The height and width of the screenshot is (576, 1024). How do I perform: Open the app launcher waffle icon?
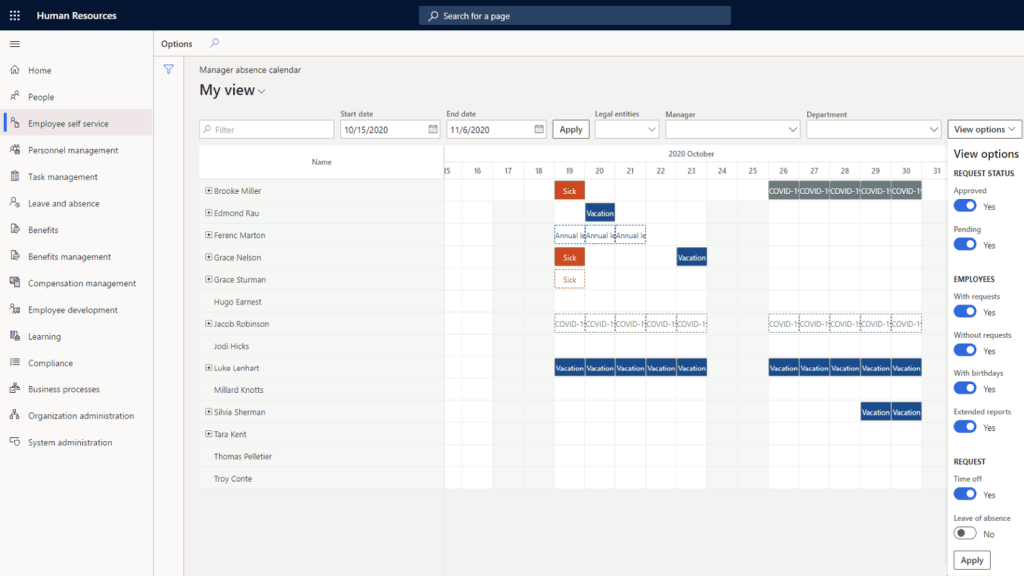click(x=14, y=16)
